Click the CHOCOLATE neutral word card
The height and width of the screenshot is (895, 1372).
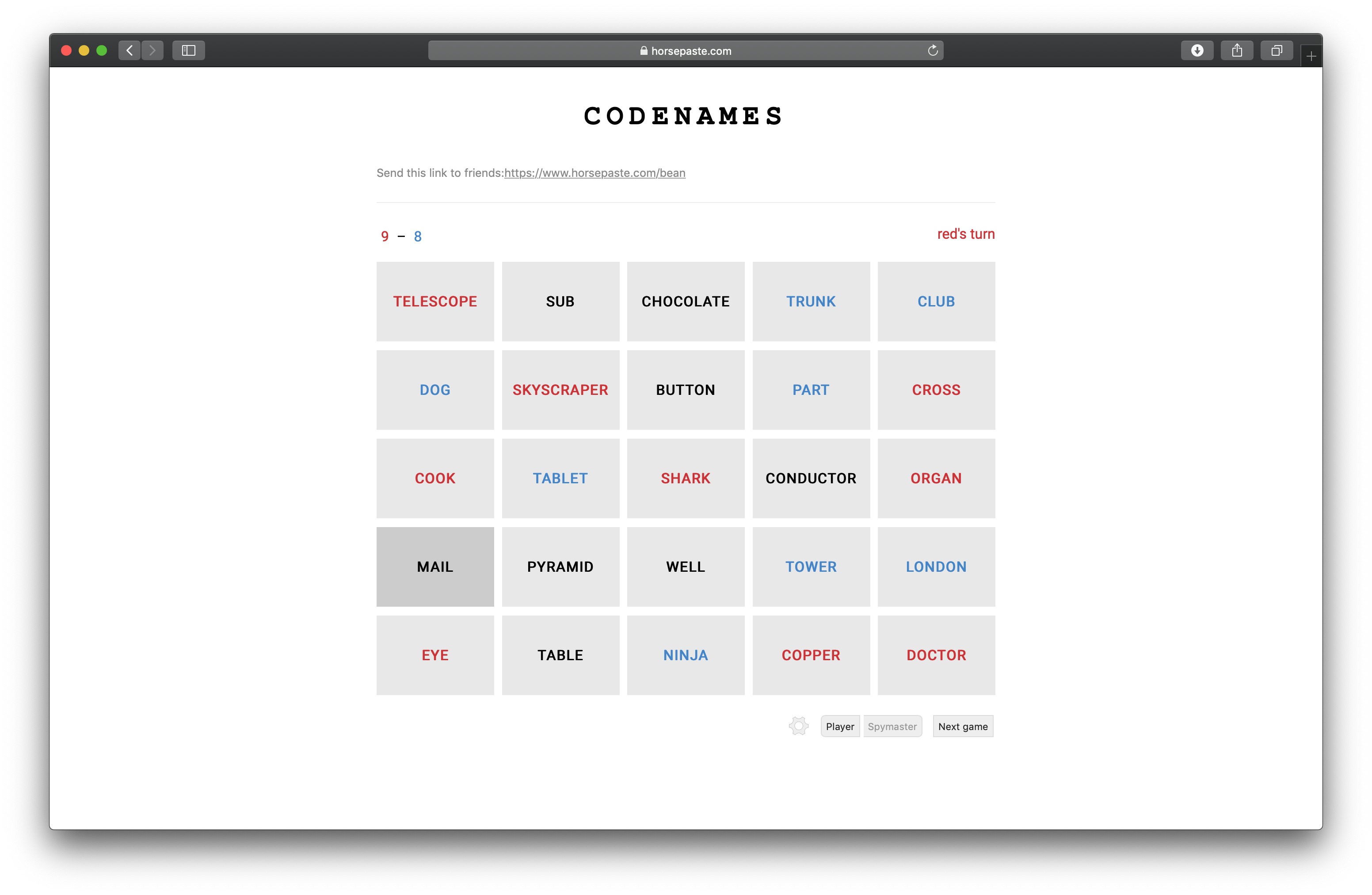point(685,301)
